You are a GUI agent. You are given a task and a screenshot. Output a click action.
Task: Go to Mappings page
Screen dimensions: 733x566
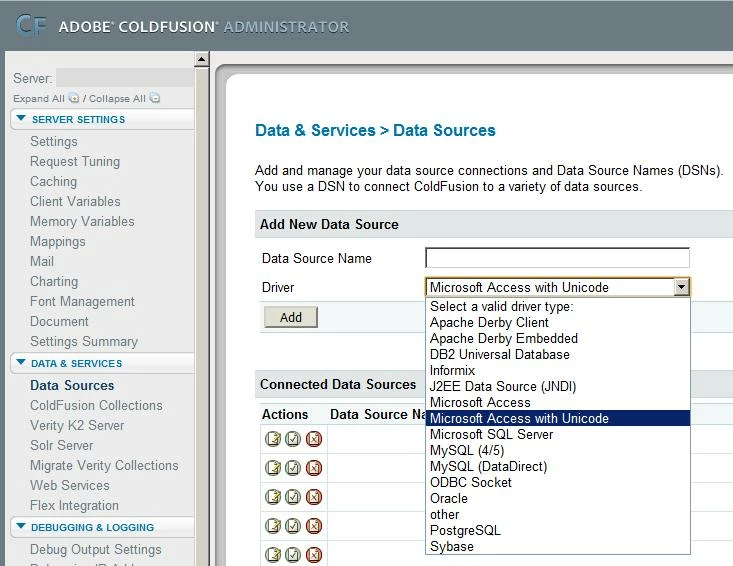[x=57, y=242]
